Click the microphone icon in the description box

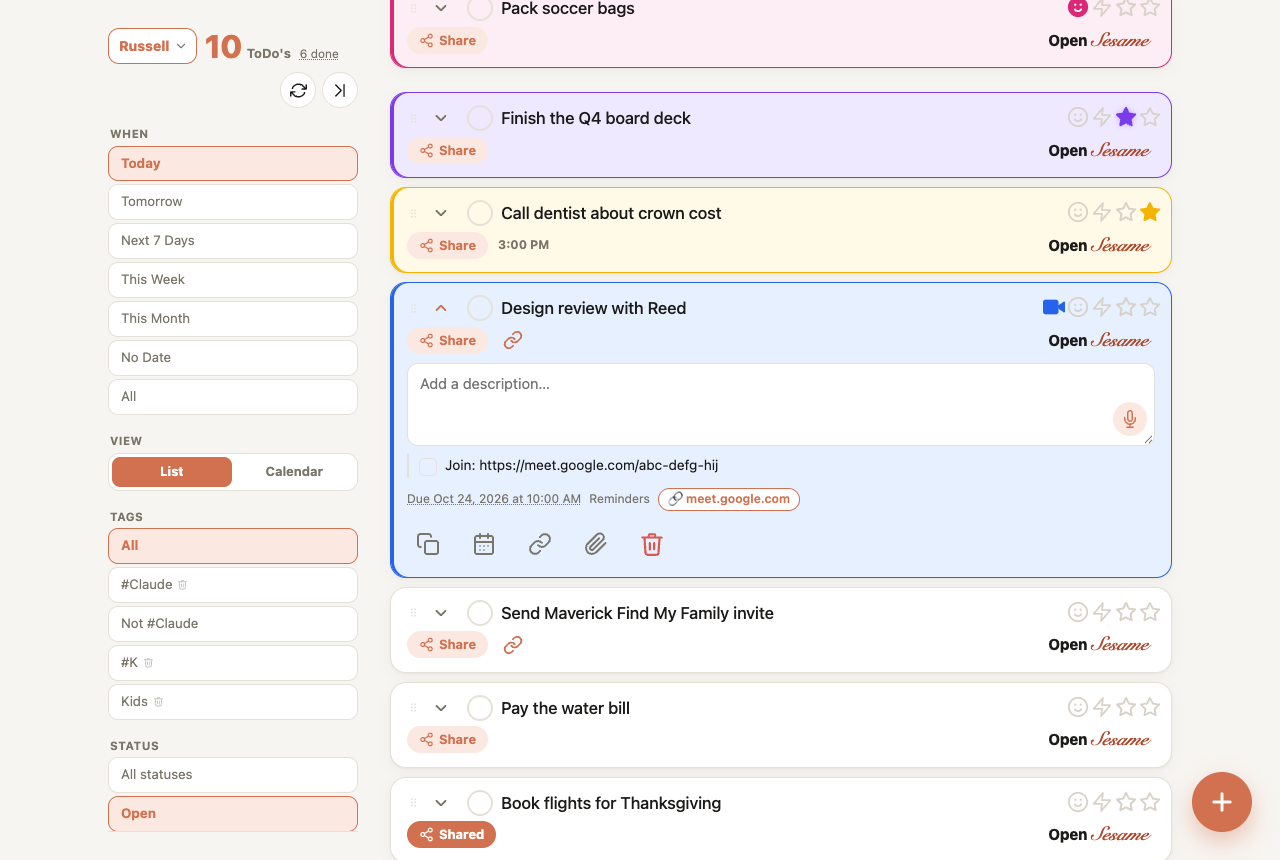(1130, 419)
